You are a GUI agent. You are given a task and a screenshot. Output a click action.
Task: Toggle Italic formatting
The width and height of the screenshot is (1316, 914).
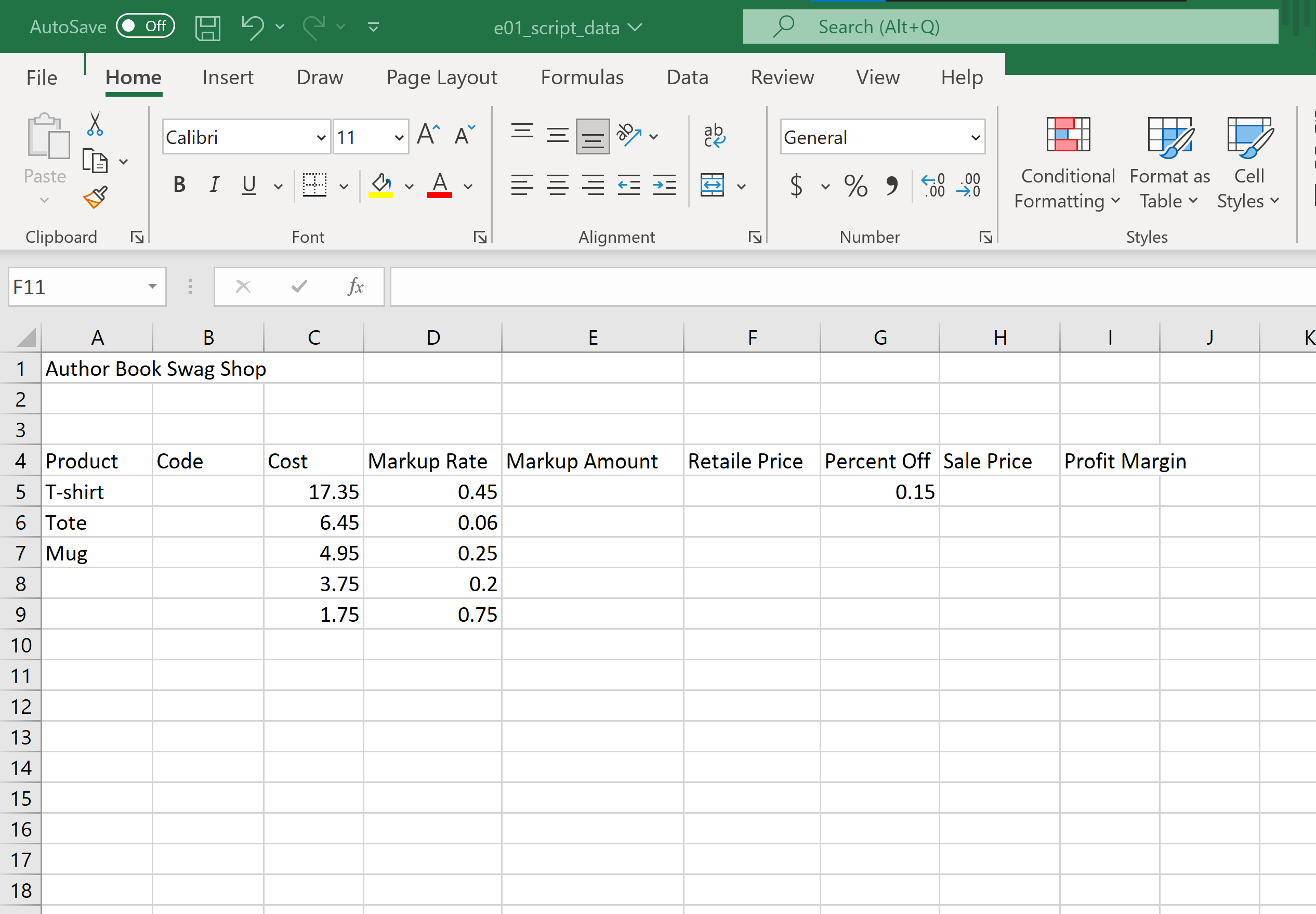214,185
